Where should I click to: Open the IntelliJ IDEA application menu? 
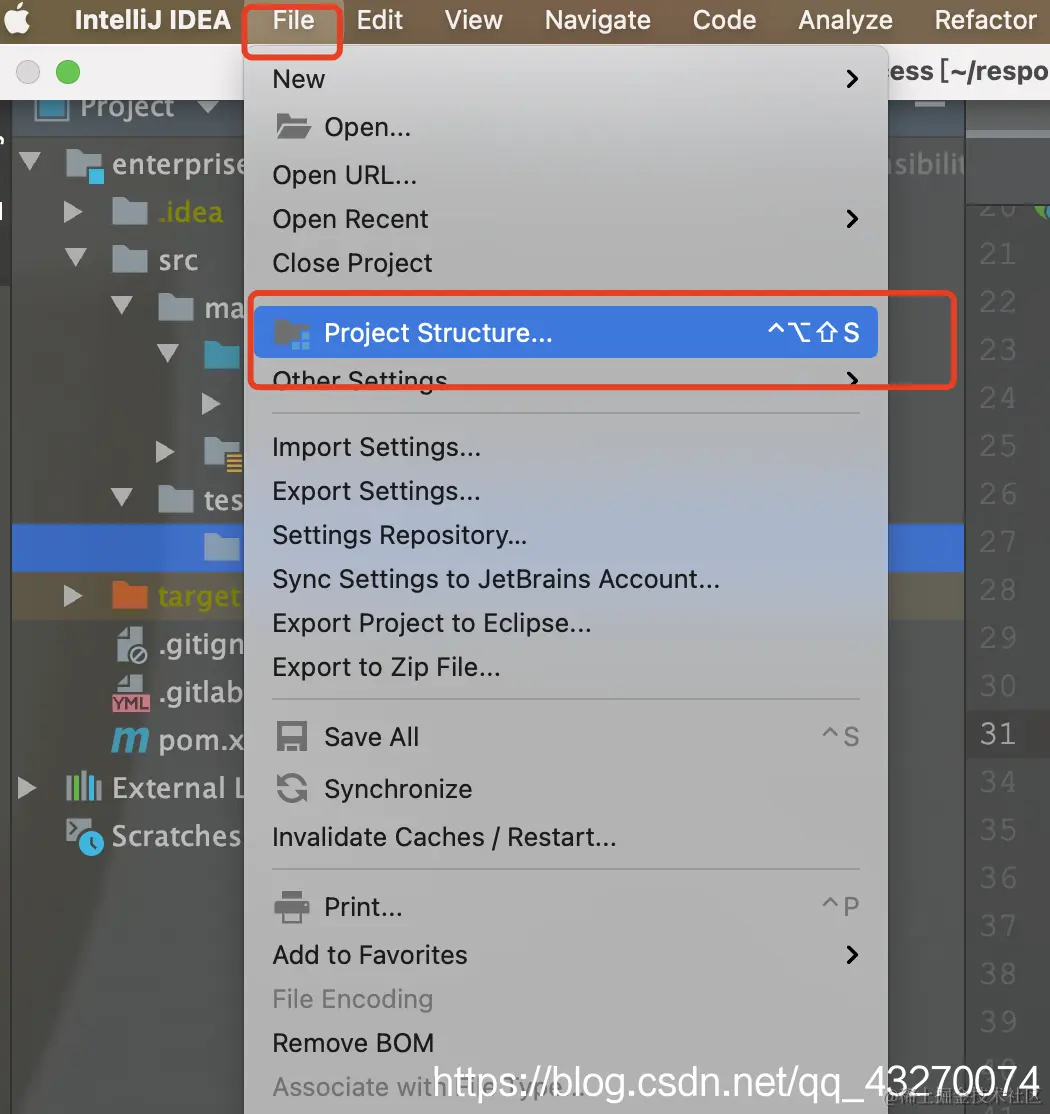(153, 20)
